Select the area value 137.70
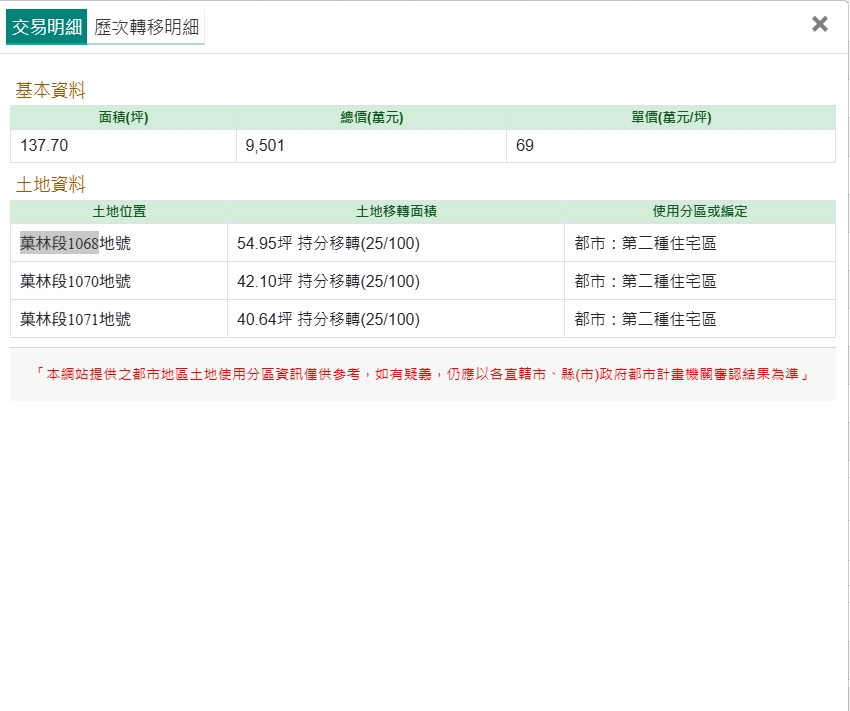850x711 pixels. 44,146
